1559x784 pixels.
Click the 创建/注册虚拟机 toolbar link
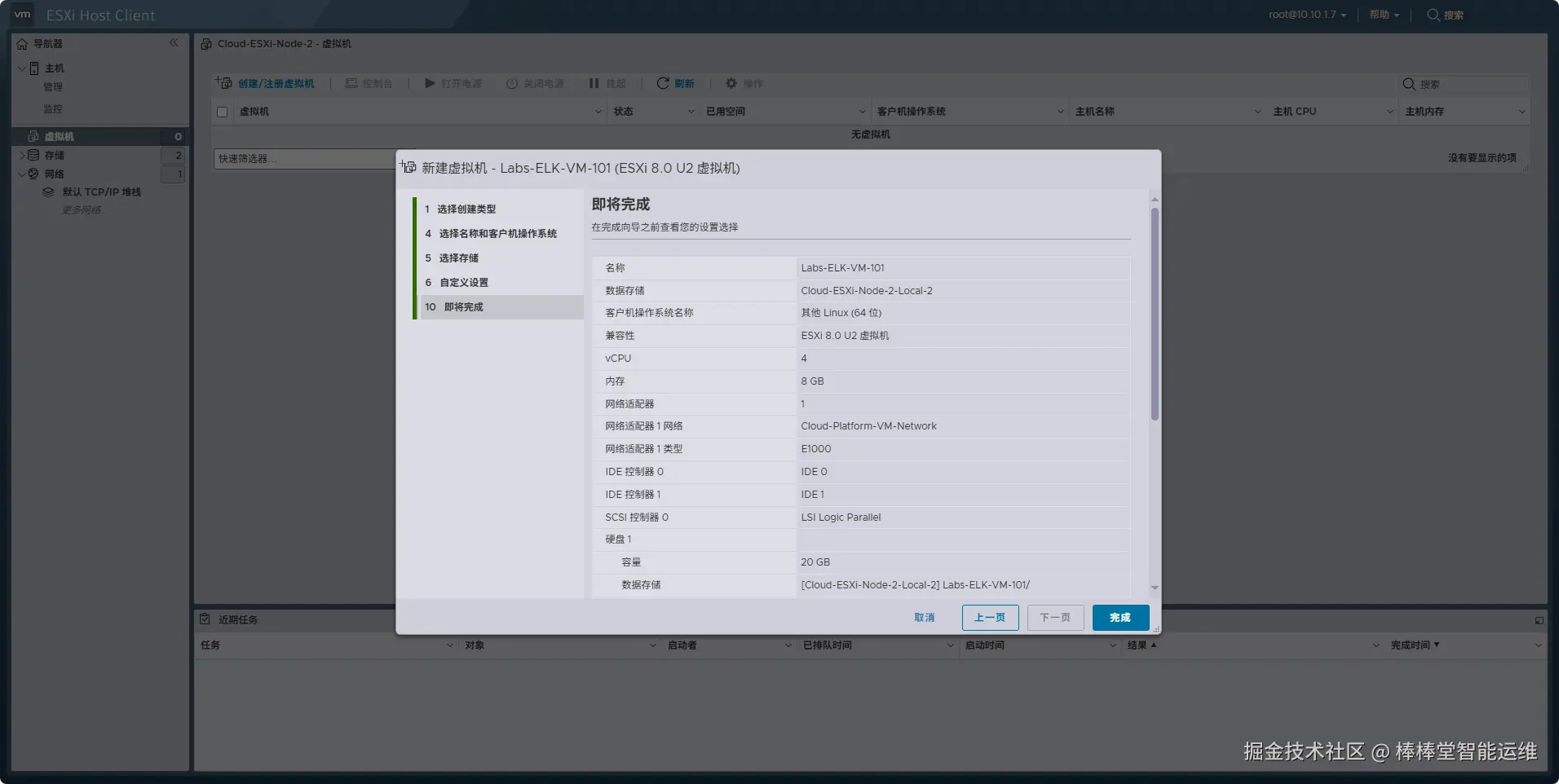pyautogui.click(x=276, y=84)
